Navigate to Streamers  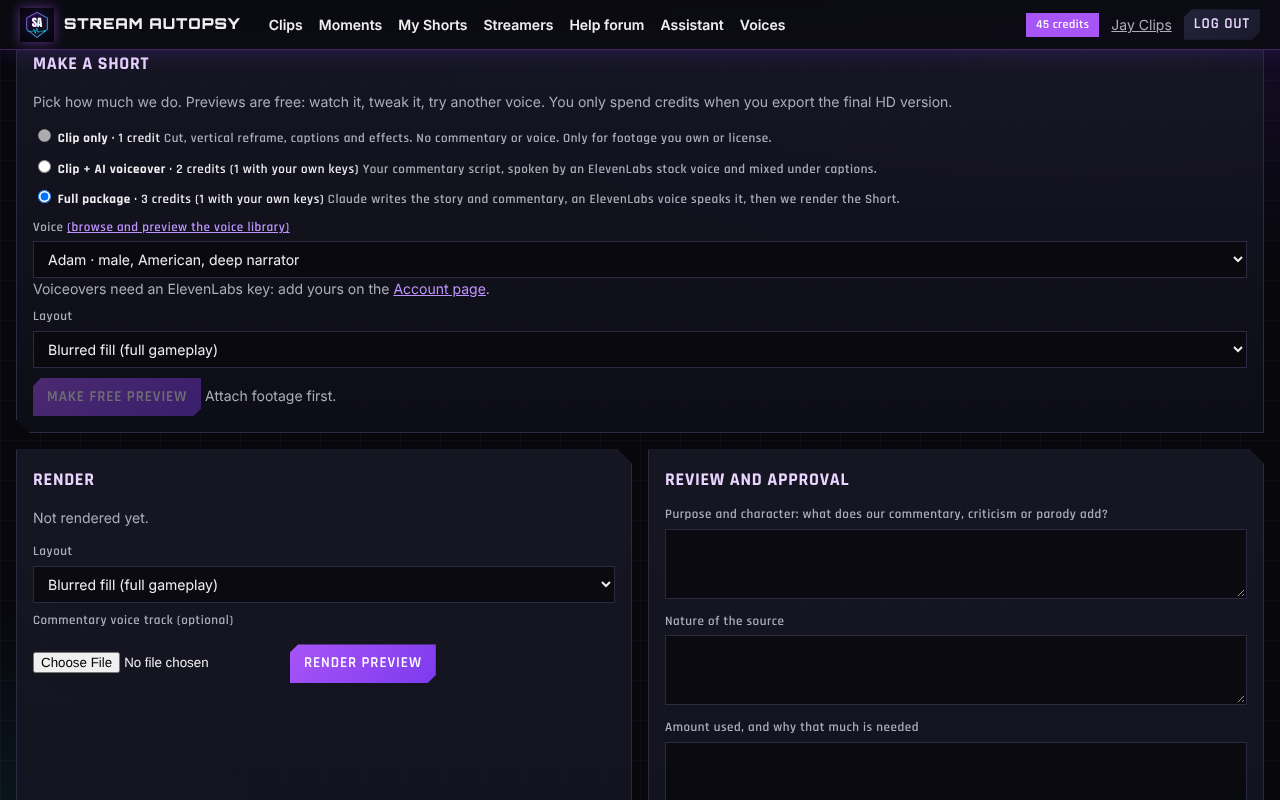(x=518, y=25)
